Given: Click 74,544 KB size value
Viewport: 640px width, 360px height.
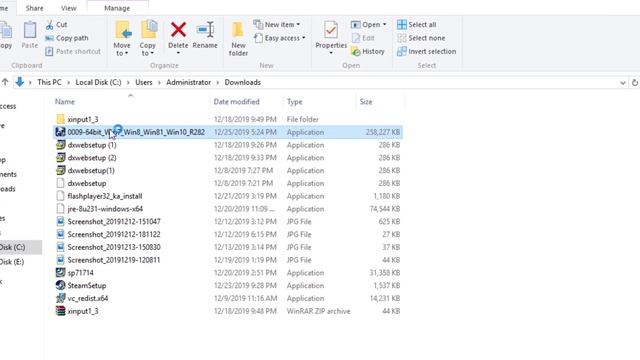Looking at the screenshot, I should pyautogui.click(x=384, y=209).
